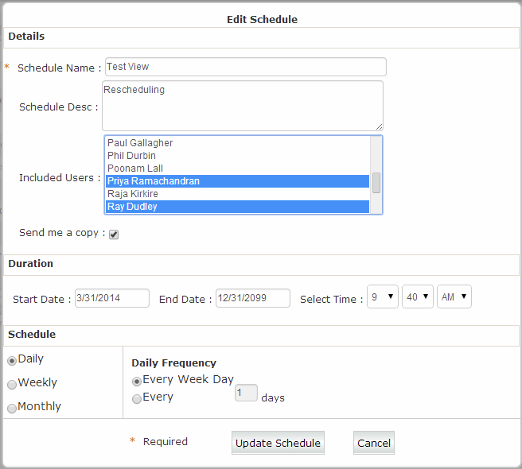Image resolution: width=522 pixels, height=469 pixels.
Task: Click the Start Date field
Action: pos(112,298)
